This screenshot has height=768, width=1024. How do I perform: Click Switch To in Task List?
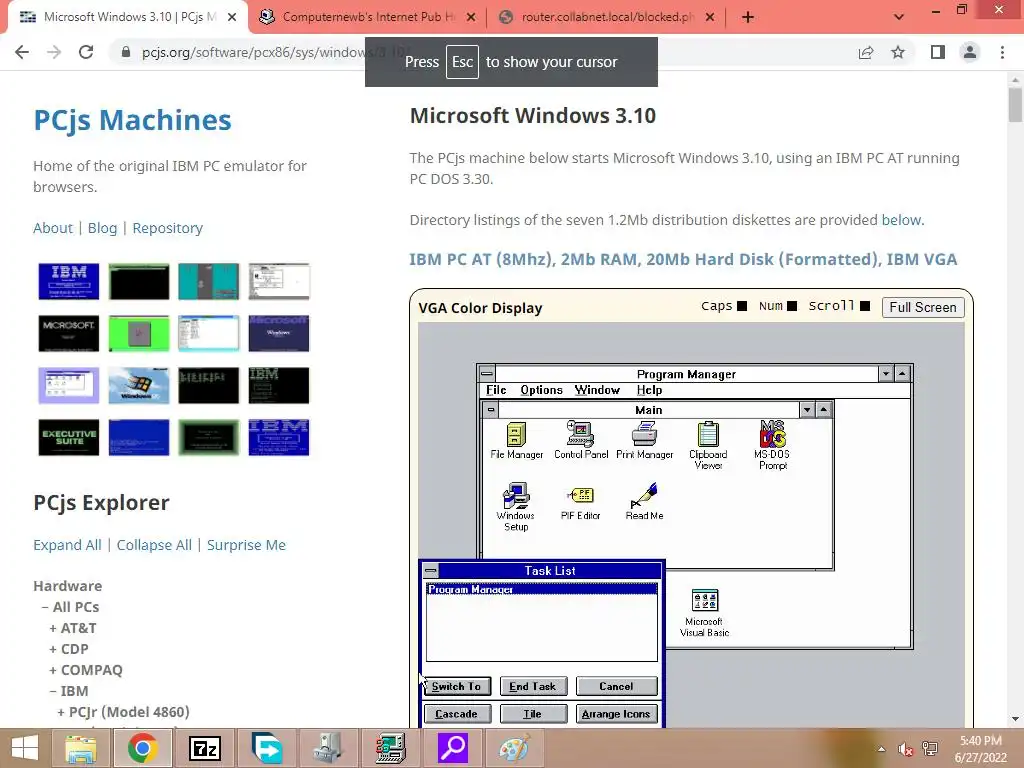456,686
